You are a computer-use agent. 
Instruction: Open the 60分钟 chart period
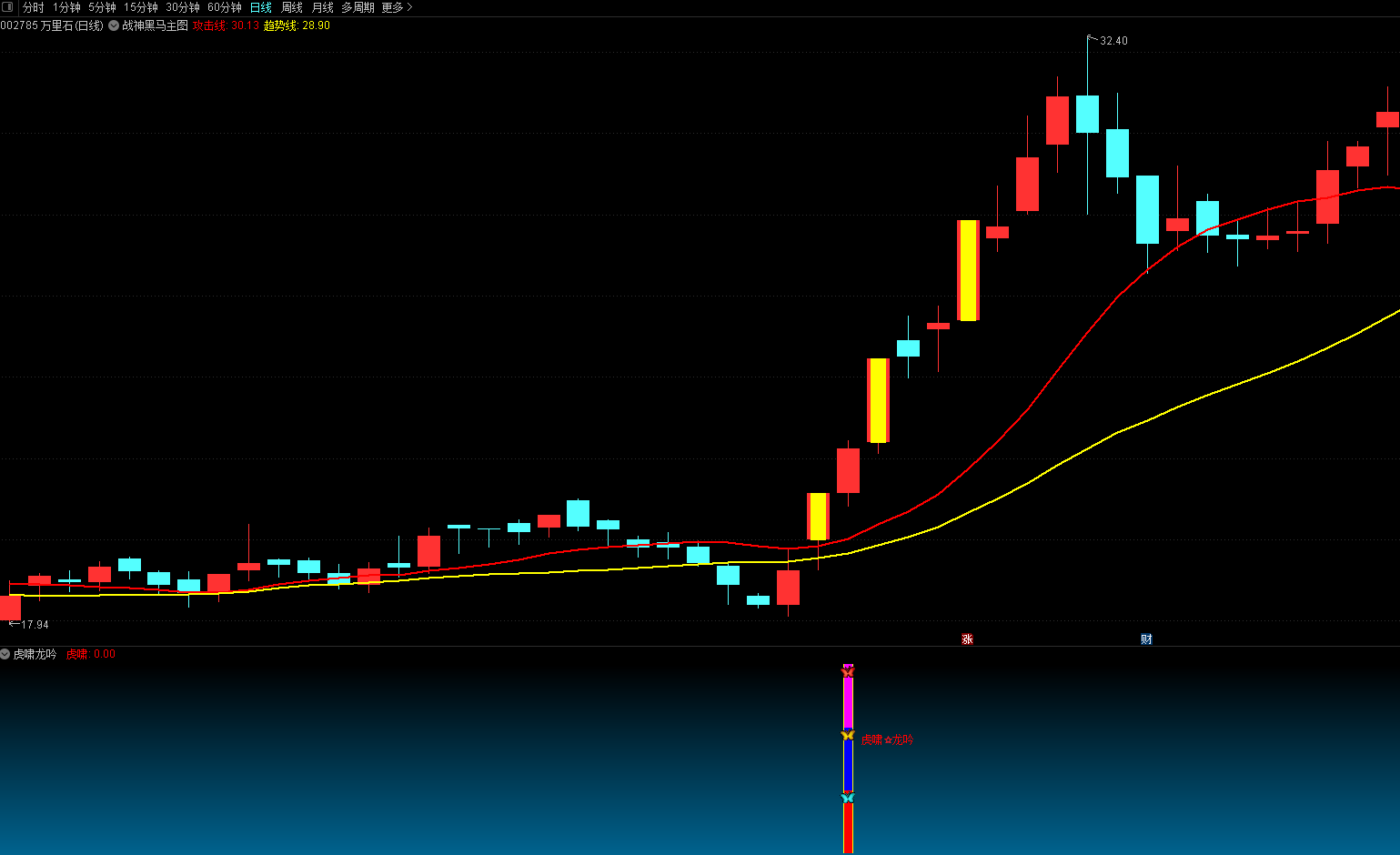click(225, 7)
